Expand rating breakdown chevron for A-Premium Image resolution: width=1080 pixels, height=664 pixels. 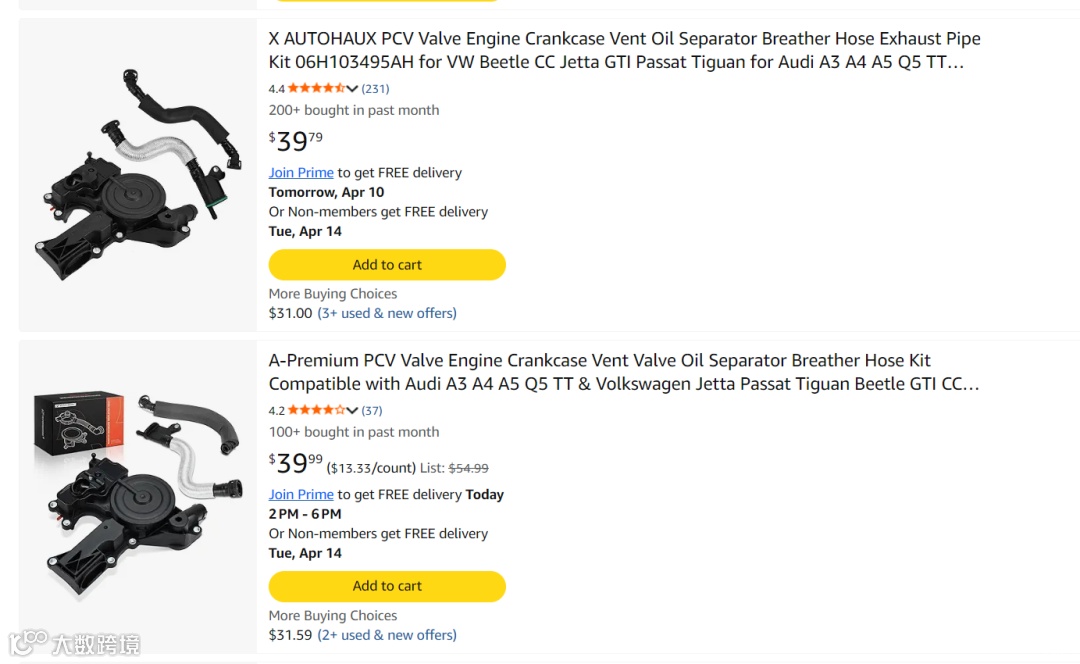[352, 410]
